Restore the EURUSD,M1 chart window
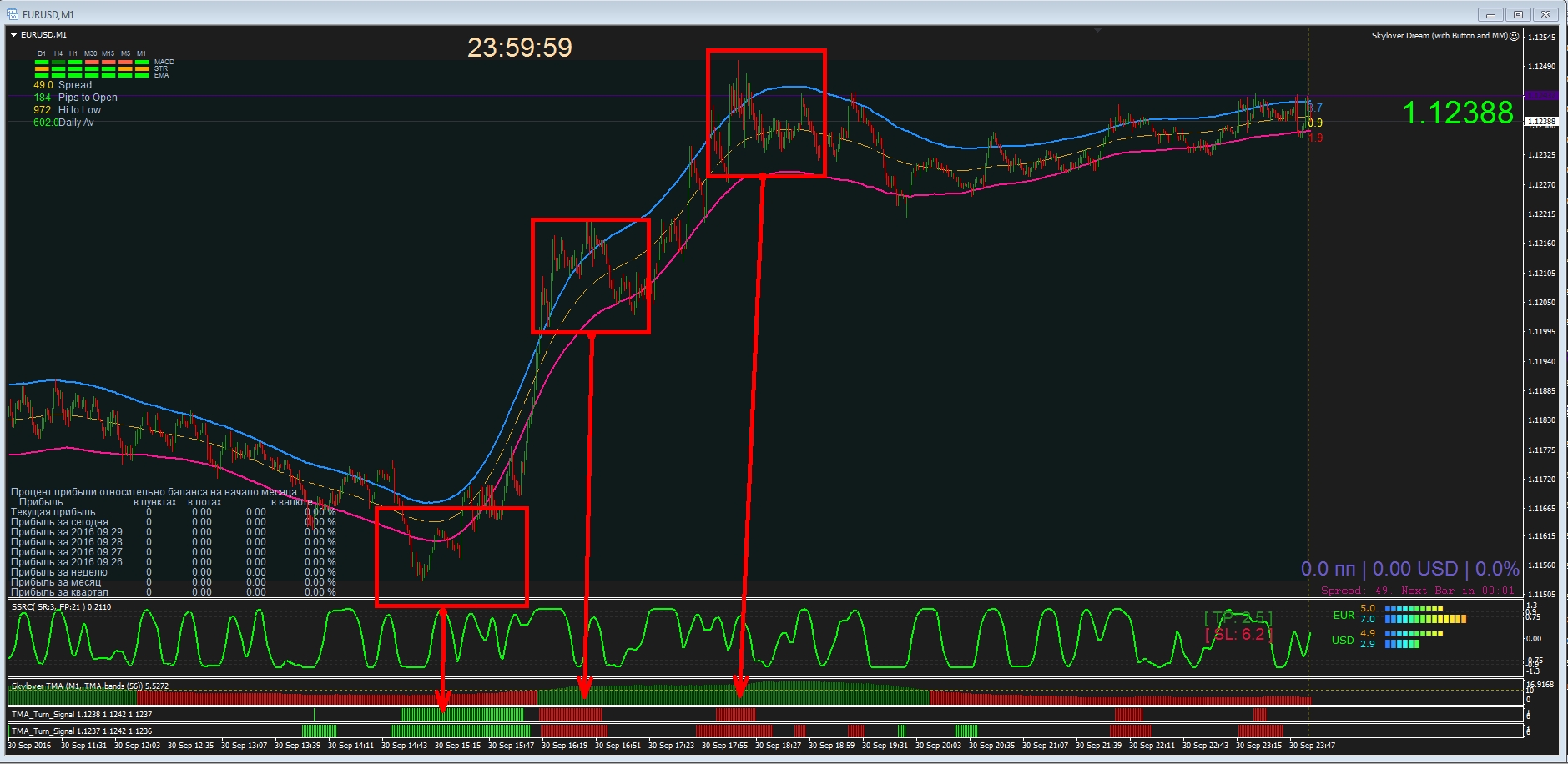 (x=1518, y=14)
